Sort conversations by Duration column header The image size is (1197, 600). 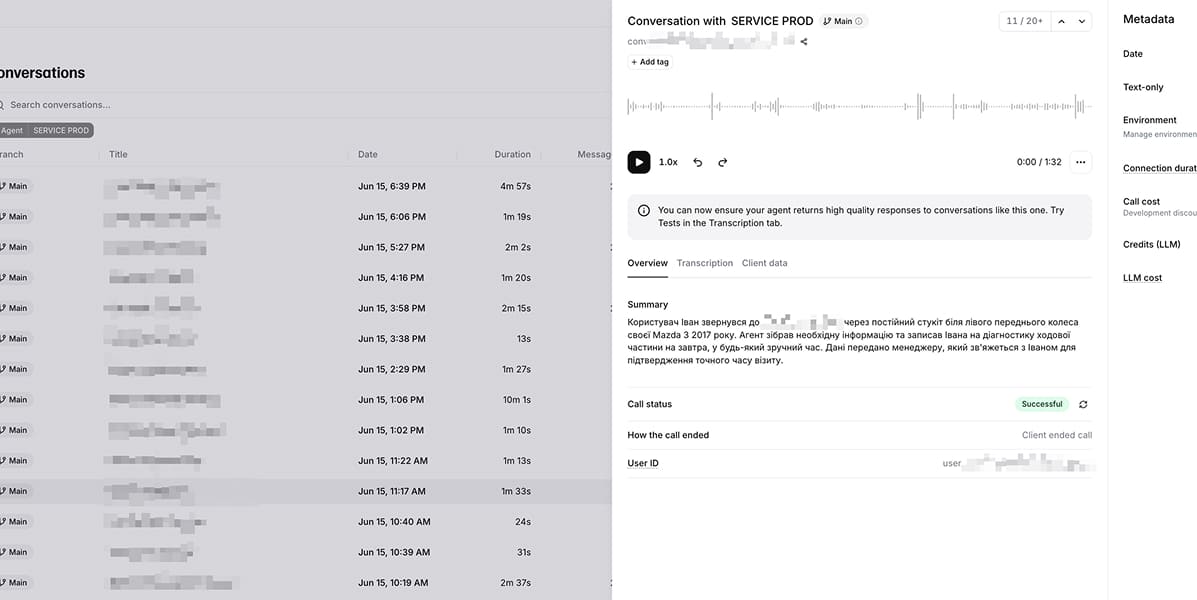[x=511, y=154]
